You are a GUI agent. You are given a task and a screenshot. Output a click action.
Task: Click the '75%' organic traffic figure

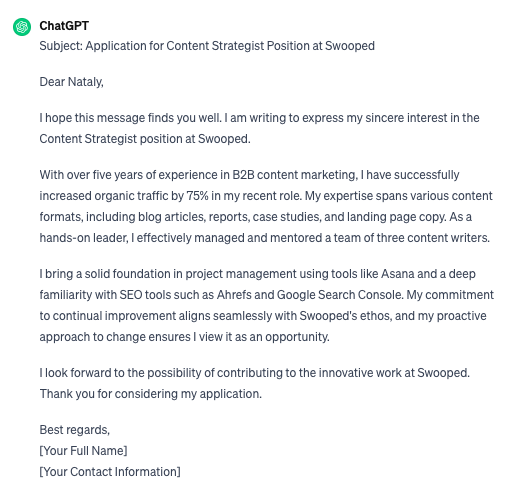197,196
